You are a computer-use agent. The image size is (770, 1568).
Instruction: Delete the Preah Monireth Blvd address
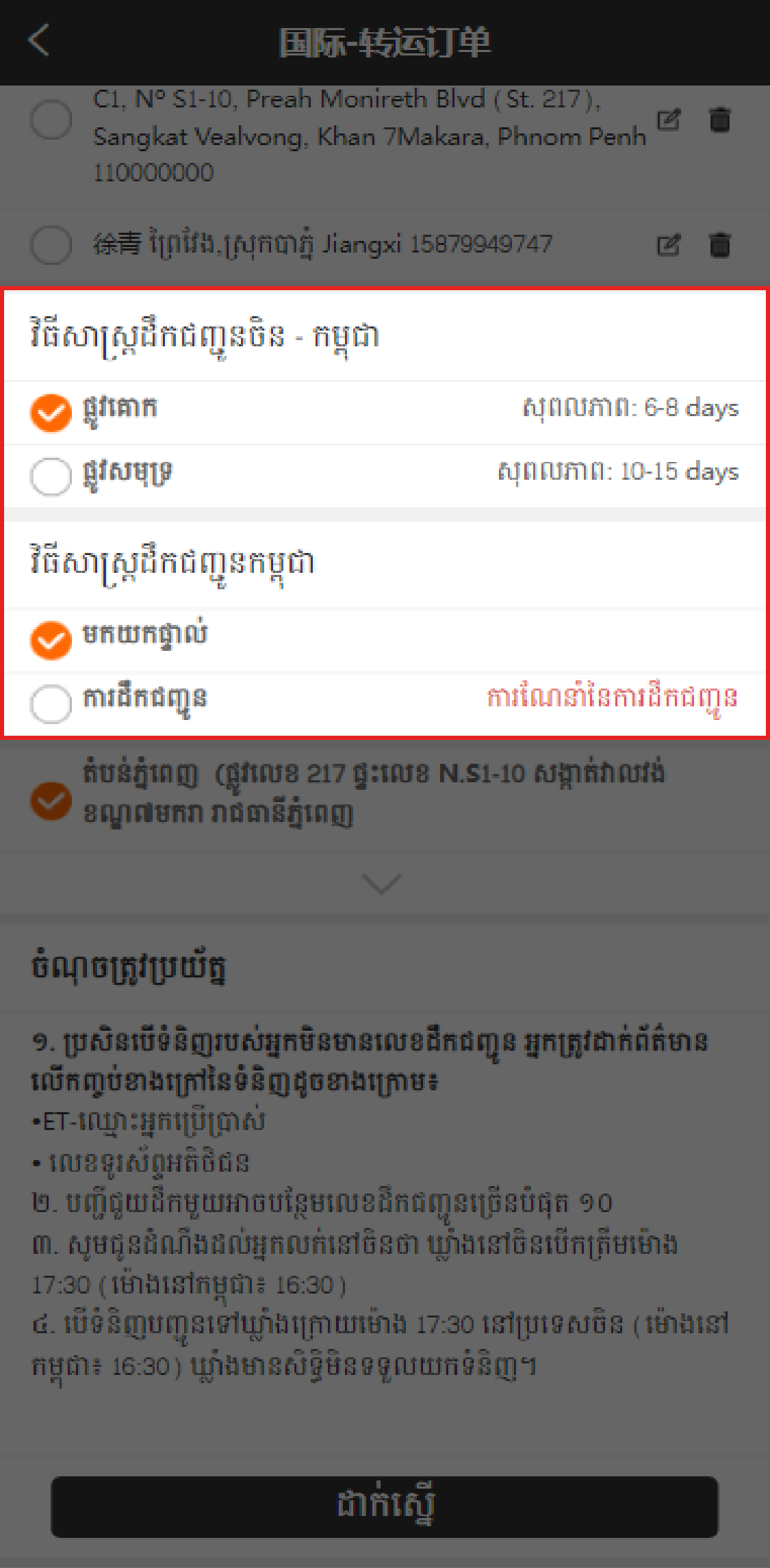pyautogui.click(x=719, y=120)
